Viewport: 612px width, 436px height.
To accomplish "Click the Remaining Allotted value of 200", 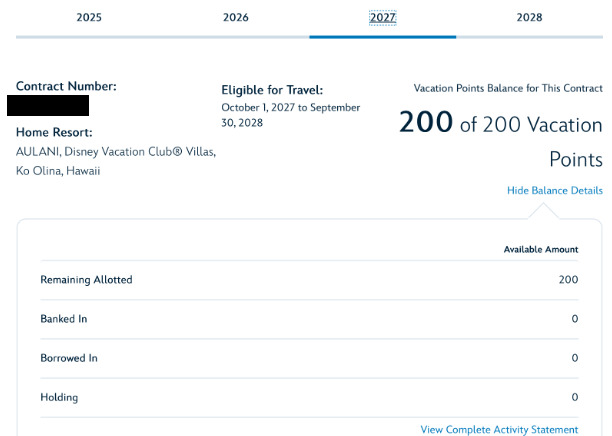I will 568,280.
